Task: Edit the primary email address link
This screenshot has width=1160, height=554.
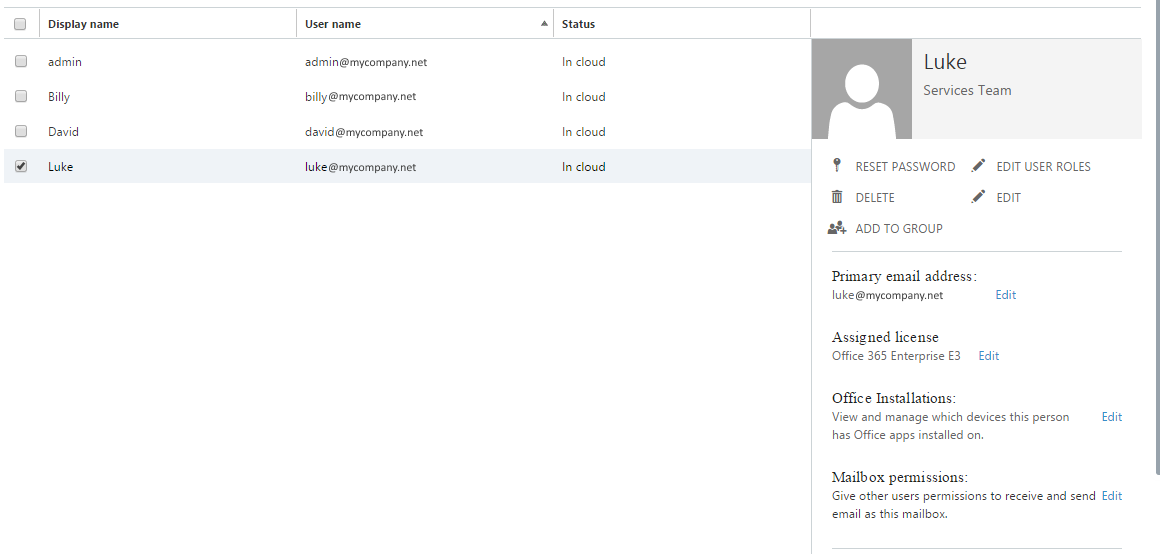Action: (x=1005, y=295)
